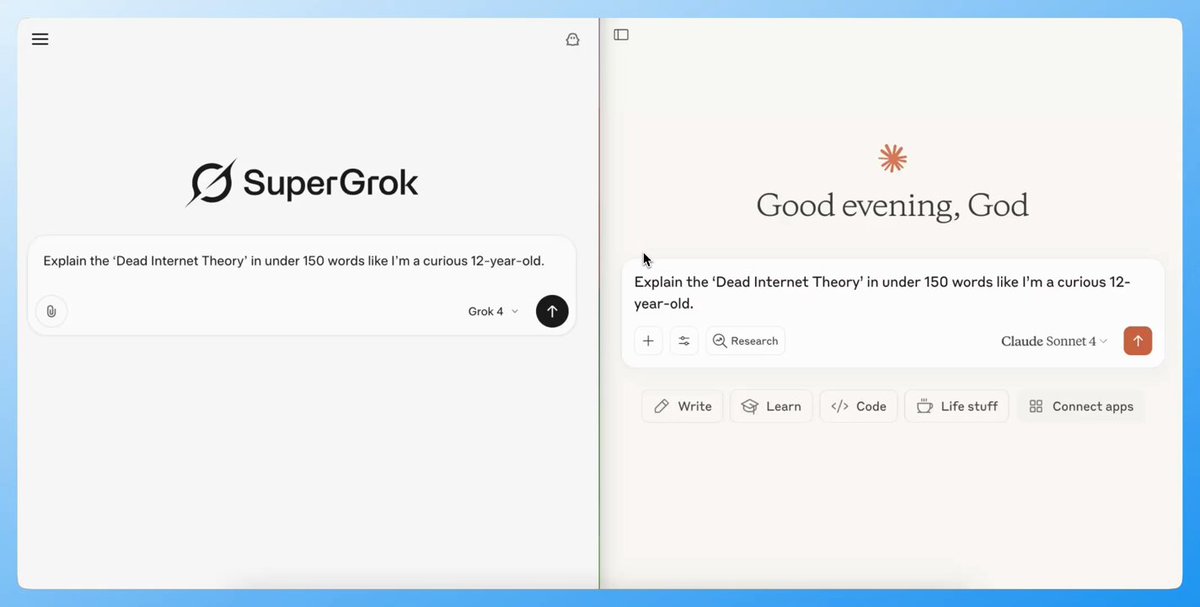Attach a file using the Grok paperclip icon
Viewport: 1200px width, 607px height.
(x=51, y=311)
